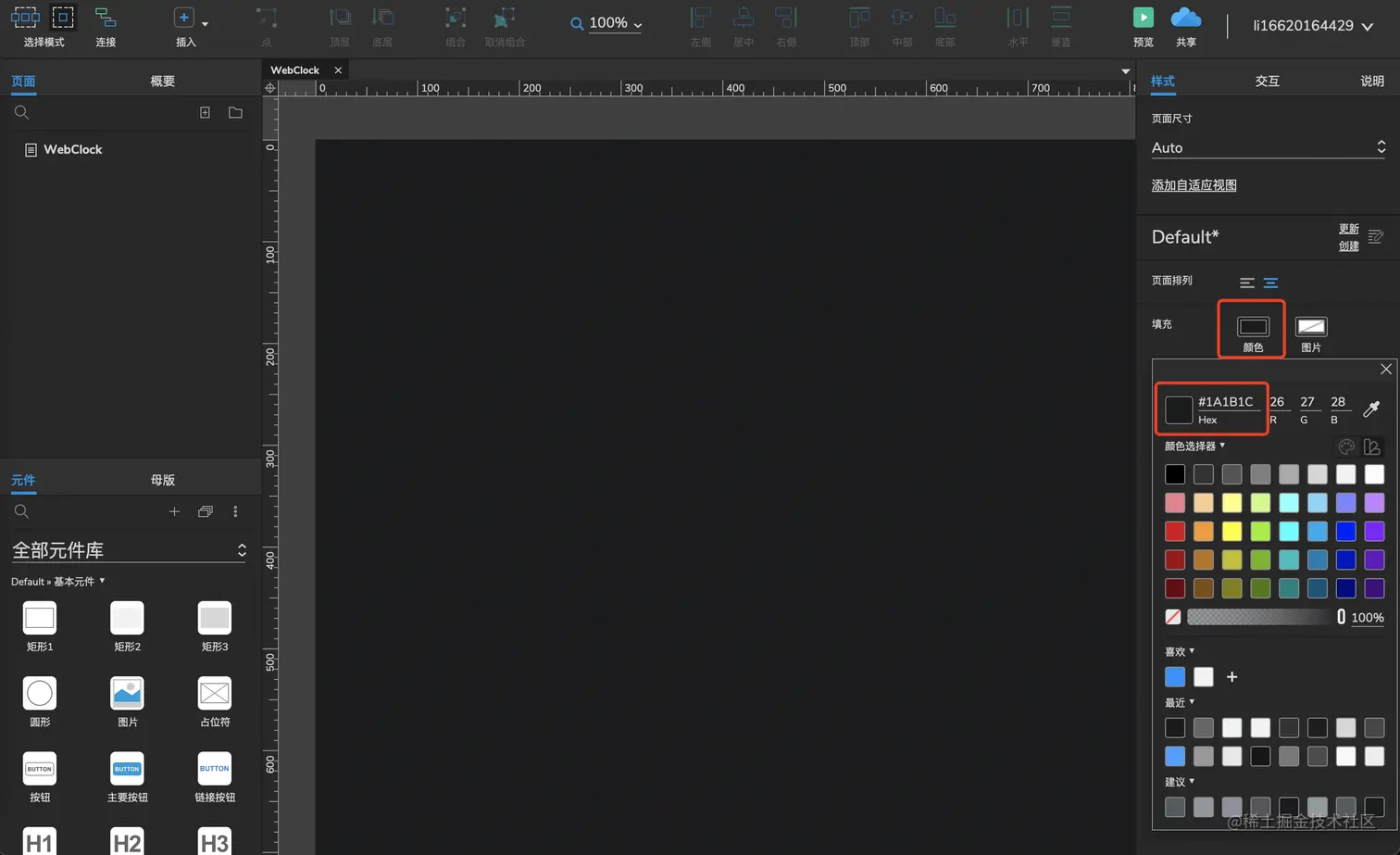1400x855 pixels.
Task: Launch the 预览 preview button
Action: tap(1144, 18)
